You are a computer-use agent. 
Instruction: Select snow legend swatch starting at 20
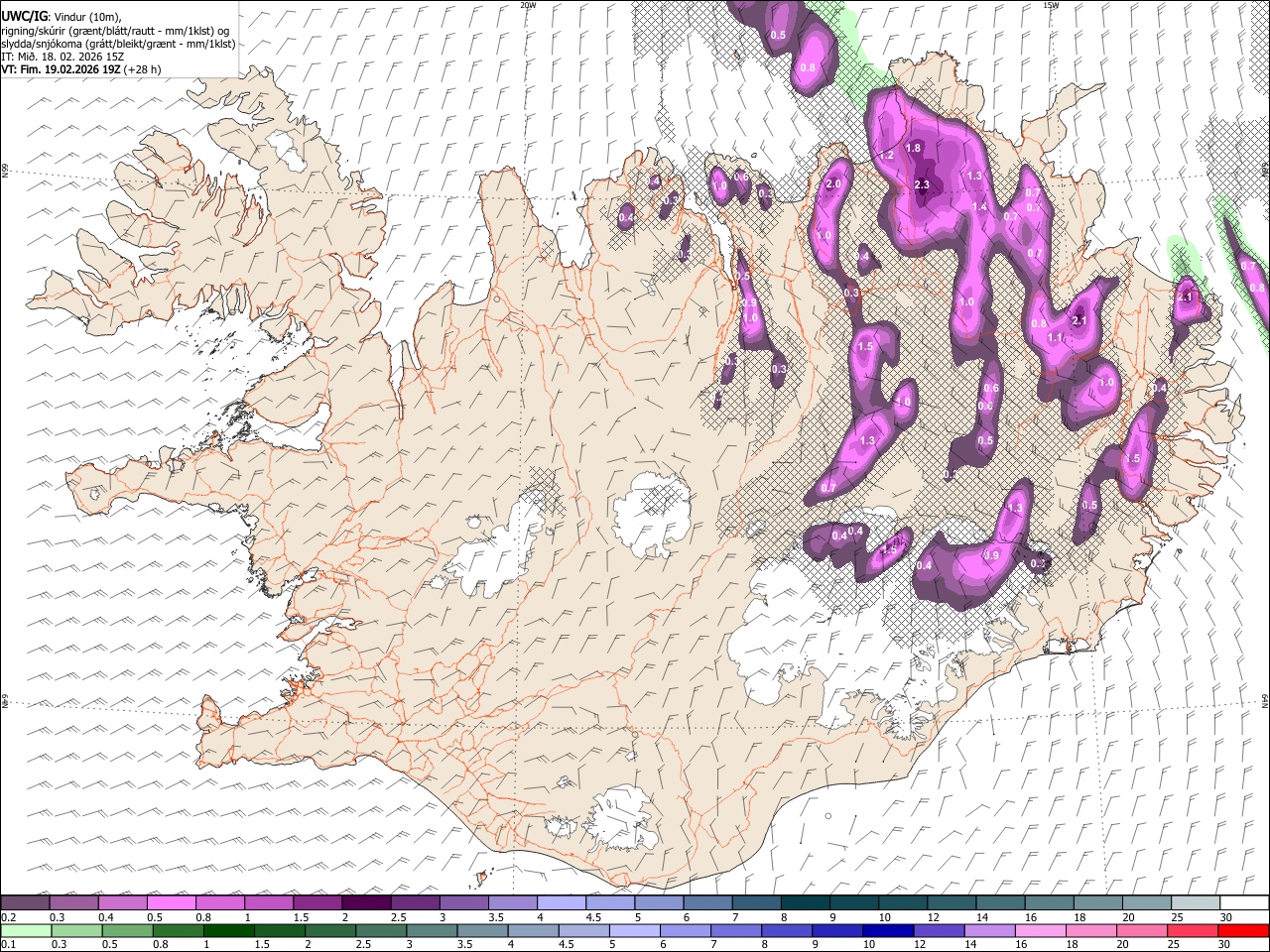[x=1146, y=903]
